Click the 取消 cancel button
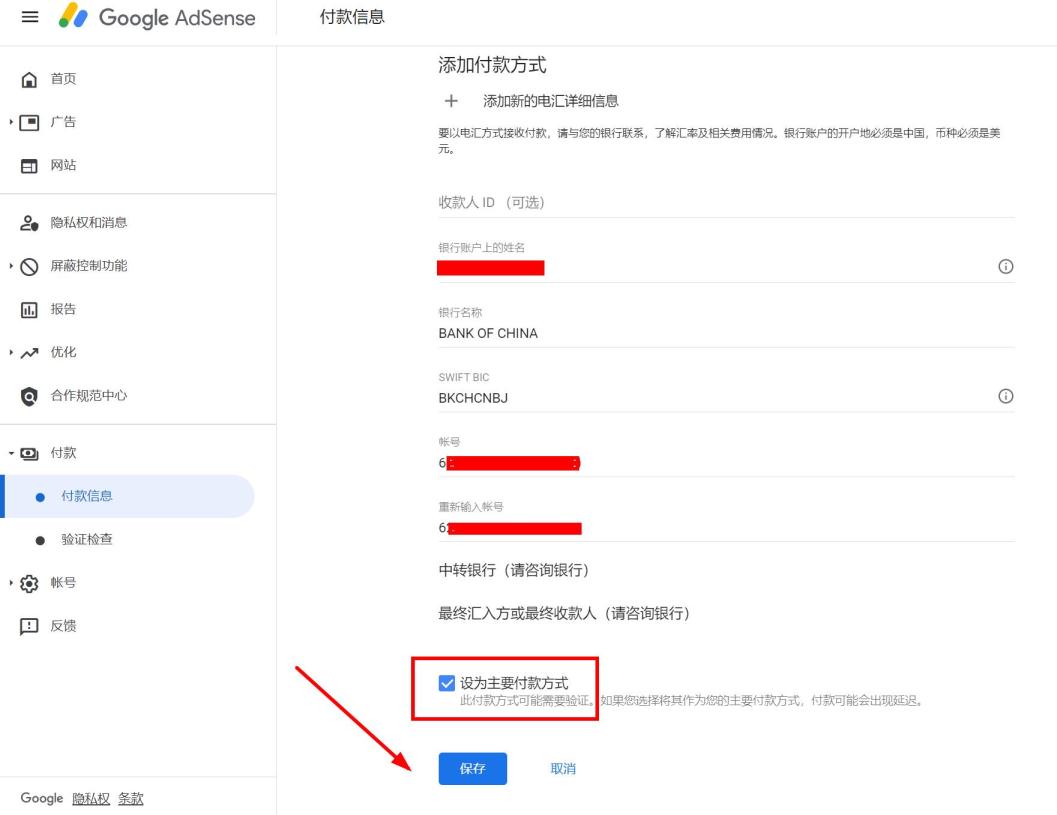1057x815 pixels. tap(563, 768)
